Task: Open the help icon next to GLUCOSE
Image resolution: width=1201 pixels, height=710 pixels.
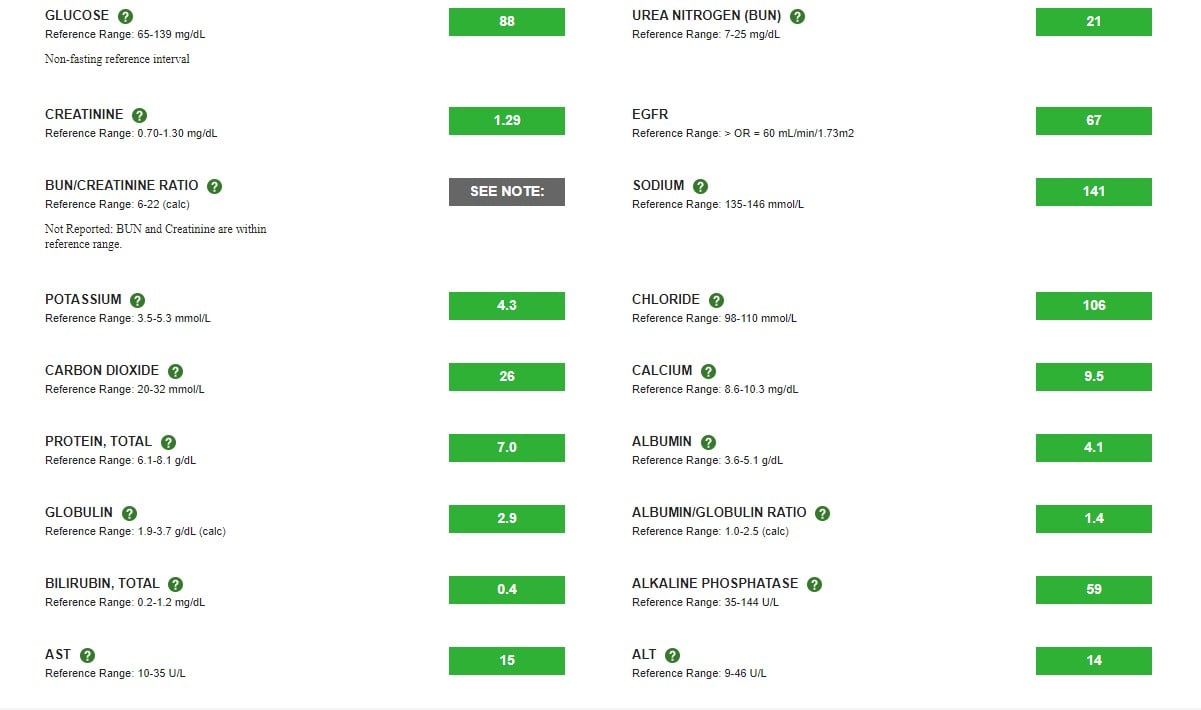Action: (x=125, y=16)
